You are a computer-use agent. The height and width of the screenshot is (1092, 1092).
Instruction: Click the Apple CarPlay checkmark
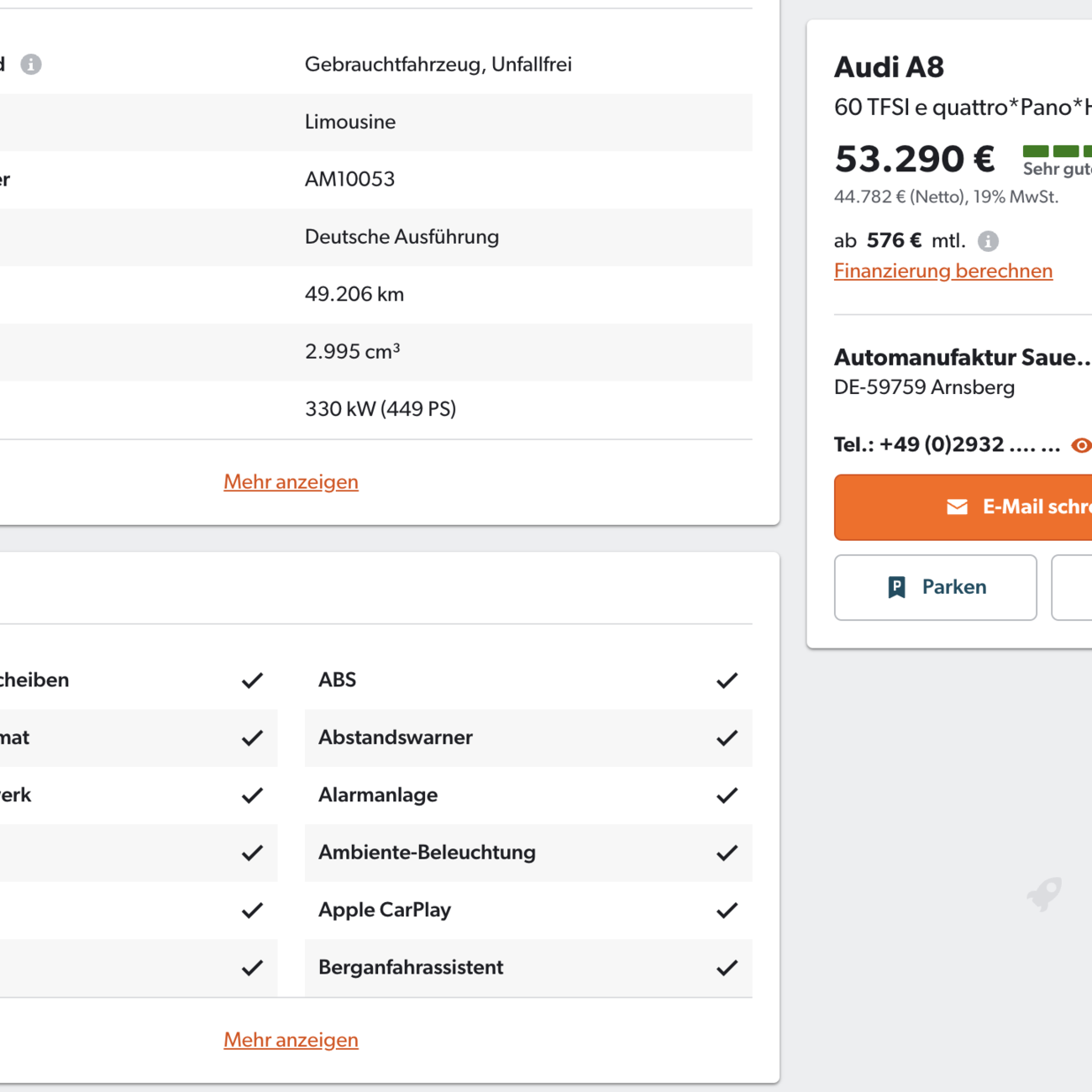(727, 910)
